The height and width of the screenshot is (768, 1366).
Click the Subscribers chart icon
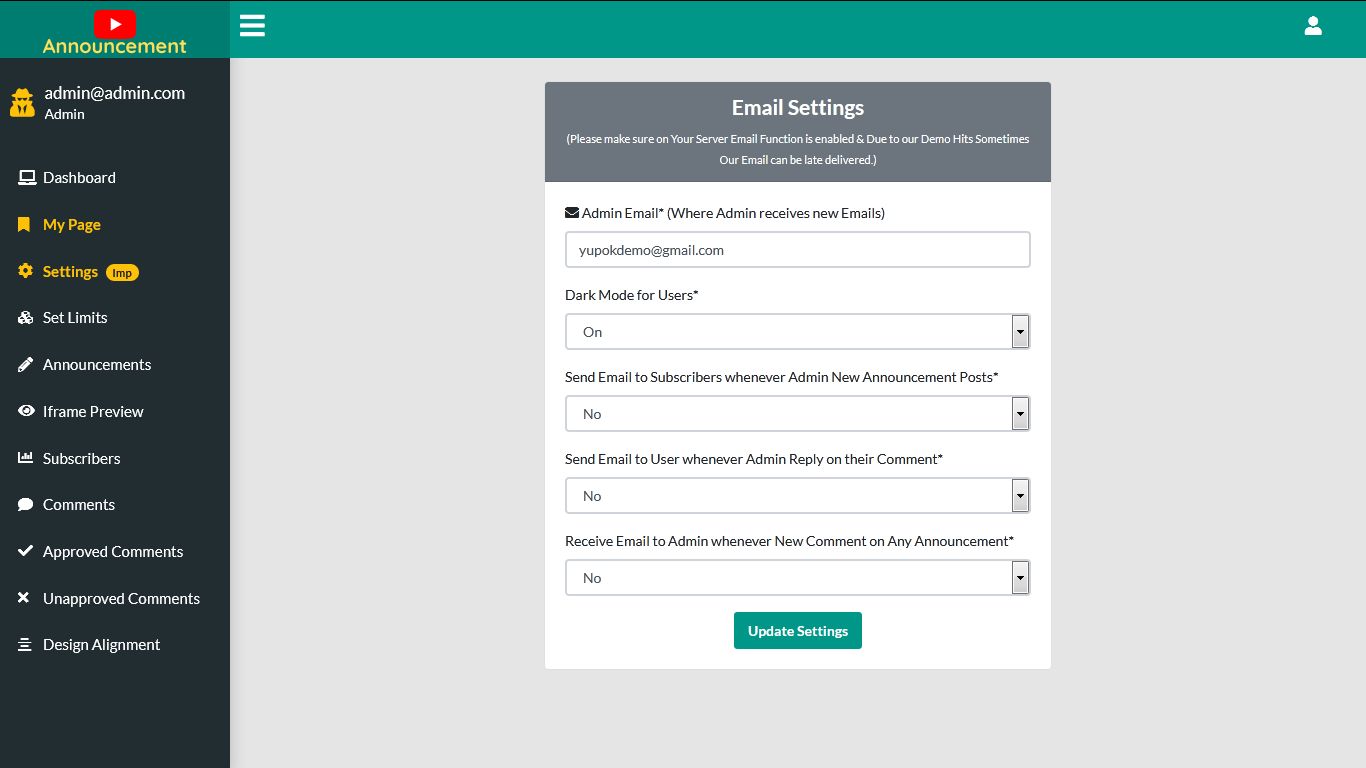[25, 458]
